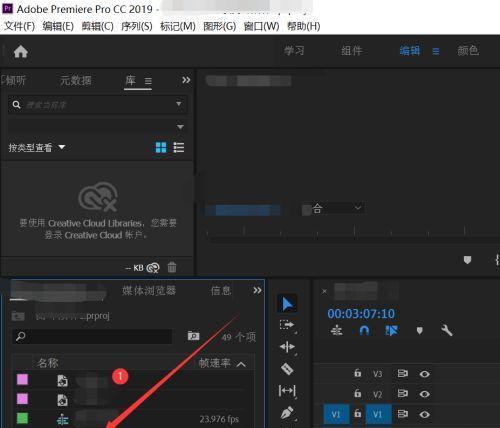This screenshot has width=500, height=428.
Task: Hide track V2 output eye
Action: point(424,394)
